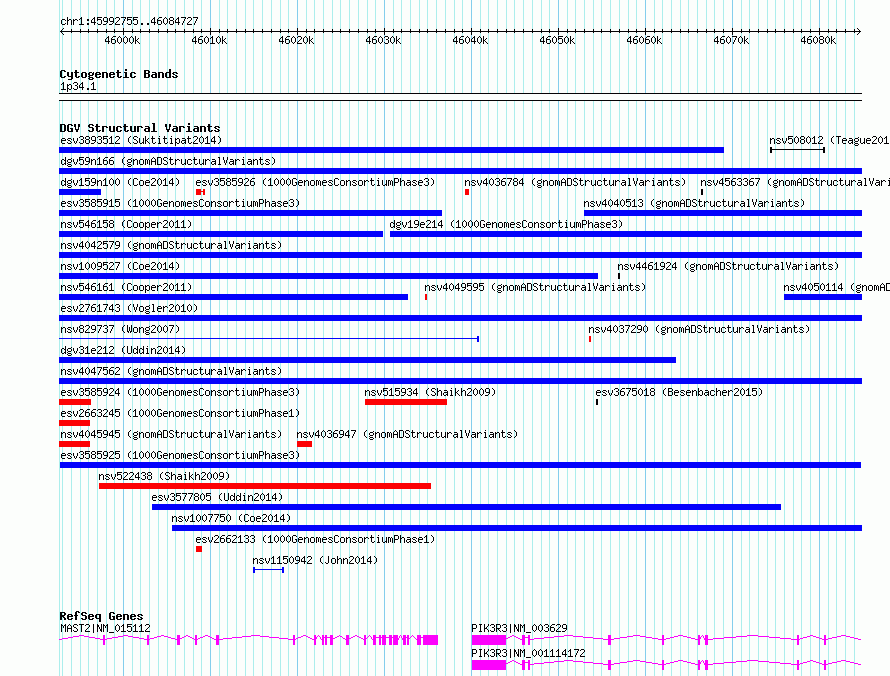
Task: Select nsv4037290 red tick marker
Action: tap(590, 339)
